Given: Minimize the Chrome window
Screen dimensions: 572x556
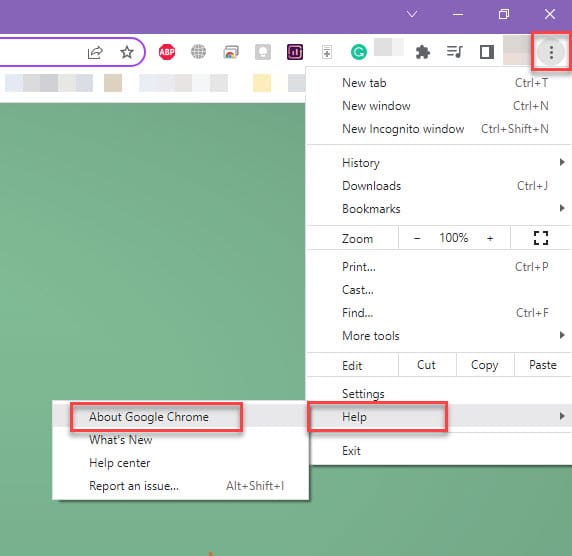Looking at the screenshot, I should point(458,15).
